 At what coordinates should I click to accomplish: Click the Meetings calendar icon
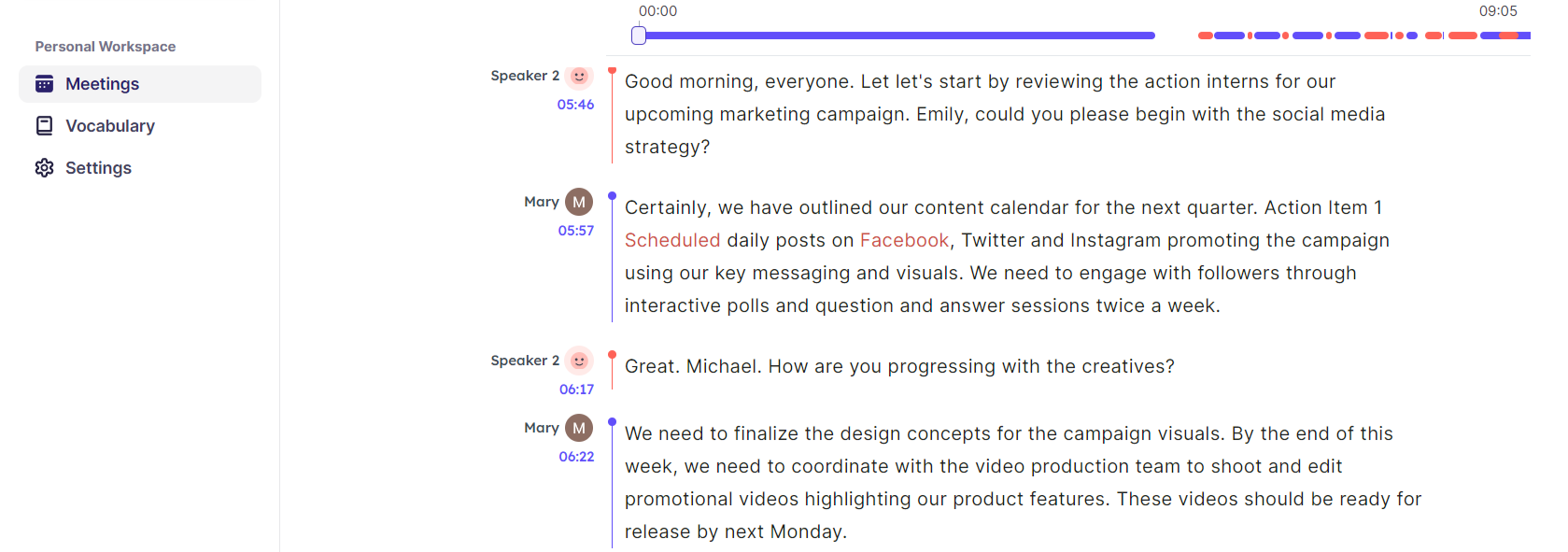(44, 84)
